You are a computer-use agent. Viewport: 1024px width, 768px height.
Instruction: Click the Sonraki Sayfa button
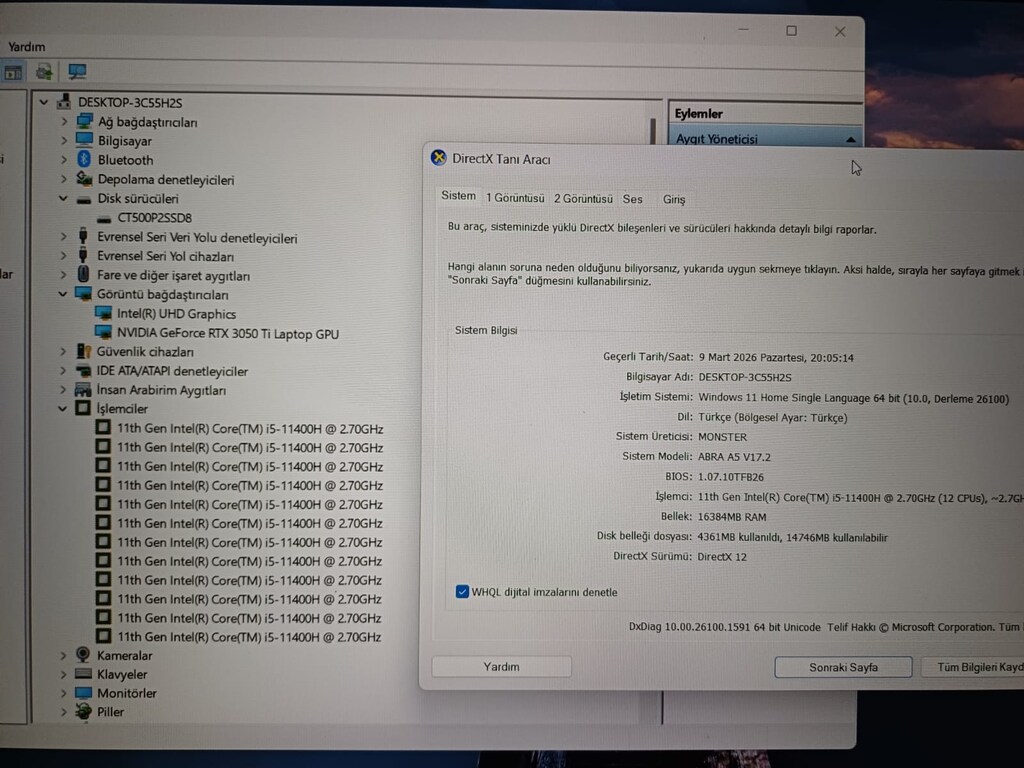[843, 667]
